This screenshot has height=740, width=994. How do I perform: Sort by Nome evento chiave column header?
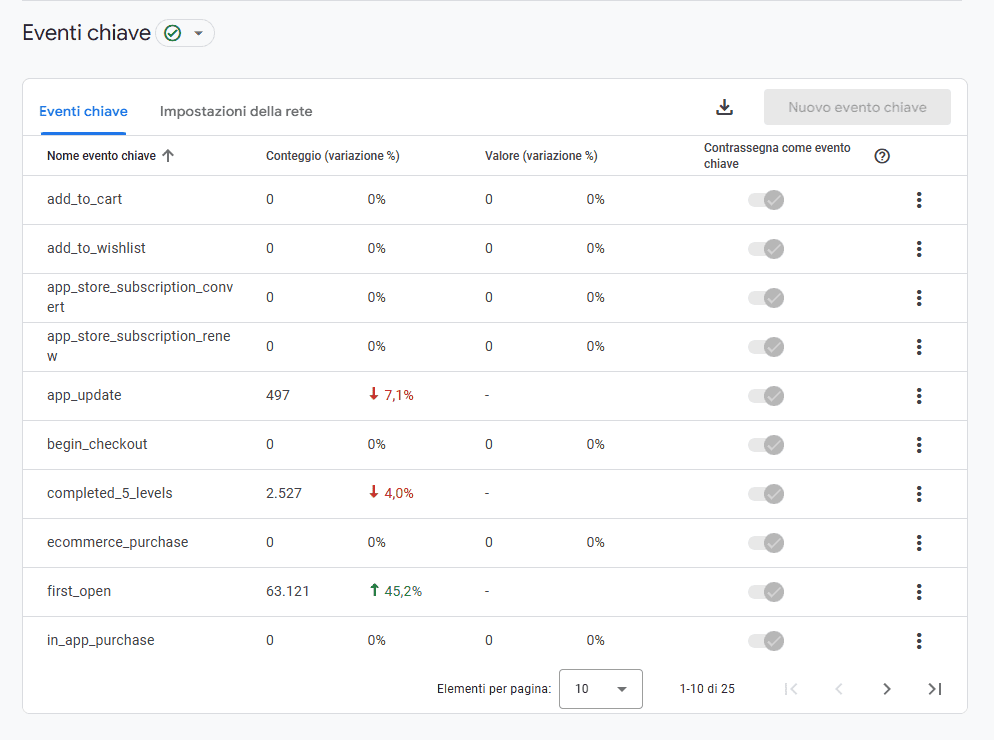(x=101, y=155)
